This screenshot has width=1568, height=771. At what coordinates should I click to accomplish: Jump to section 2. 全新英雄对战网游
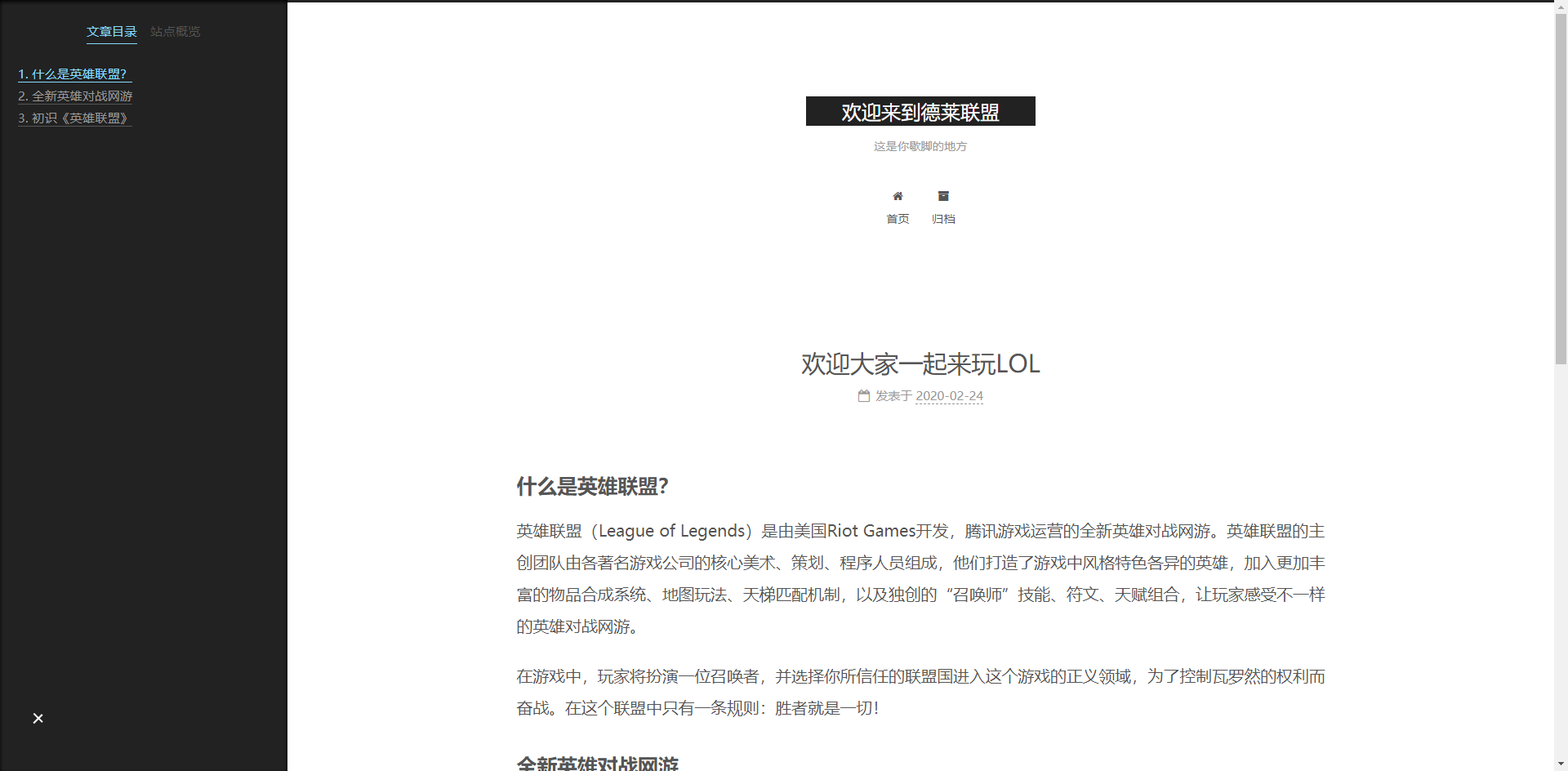coord(75,96)
